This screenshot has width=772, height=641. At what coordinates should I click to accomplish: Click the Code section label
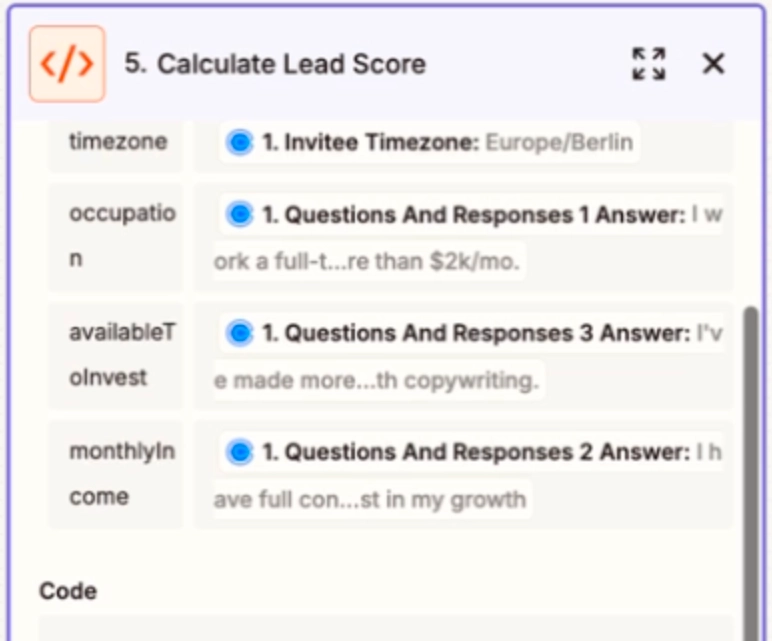[x=68, y=591]
